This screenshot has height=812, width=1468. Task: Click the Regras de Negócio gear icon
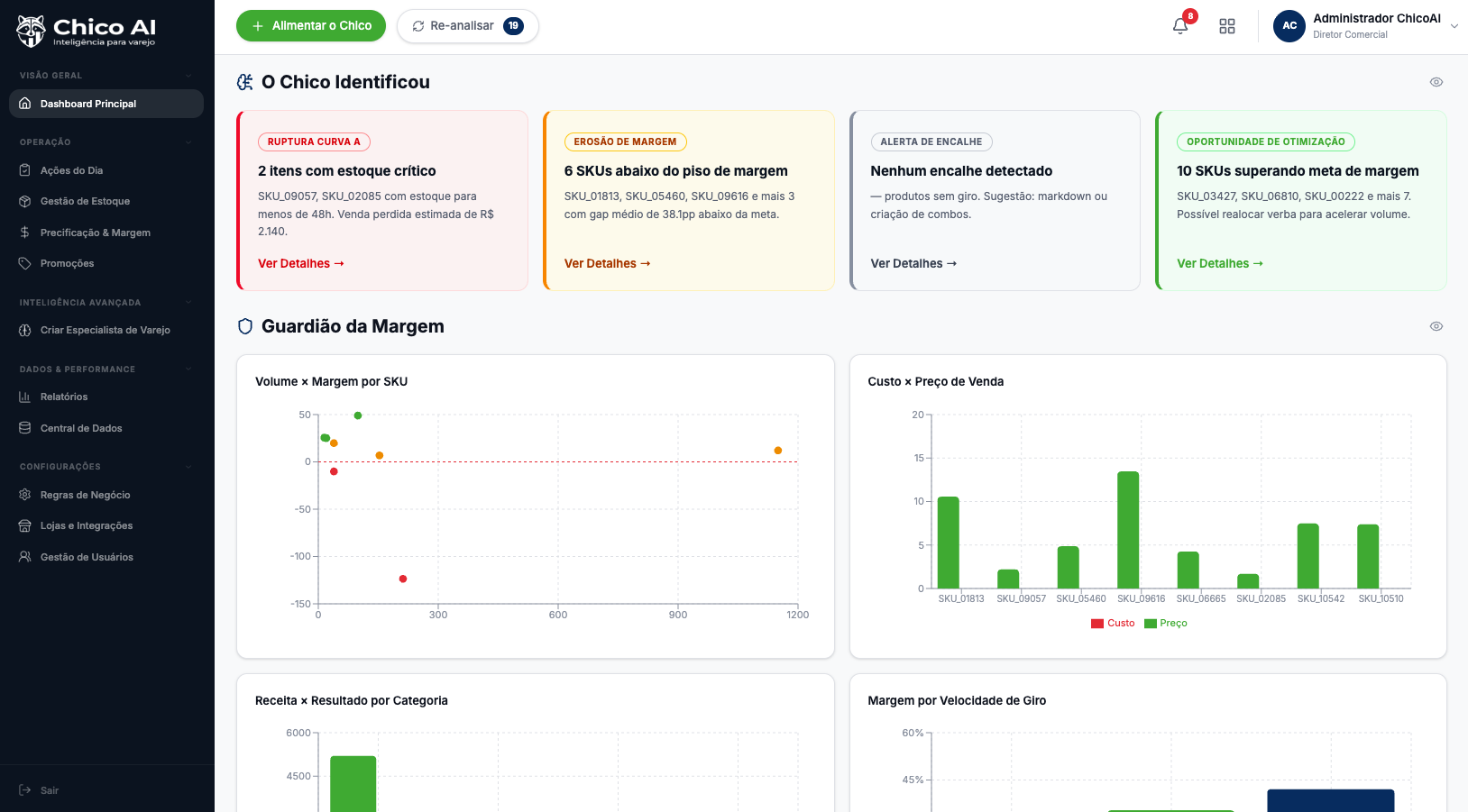(x=25, y=495)
